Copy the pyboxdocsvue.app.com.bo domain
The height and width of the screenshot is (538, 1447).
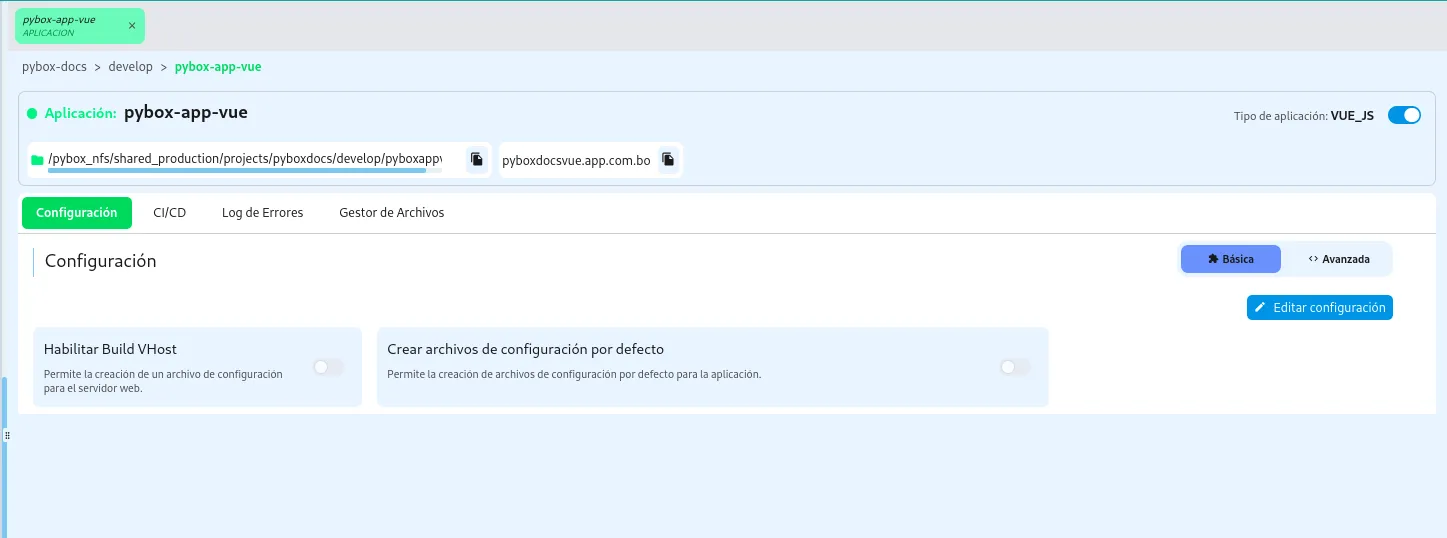pyautogui.click(x=668, y=159)
